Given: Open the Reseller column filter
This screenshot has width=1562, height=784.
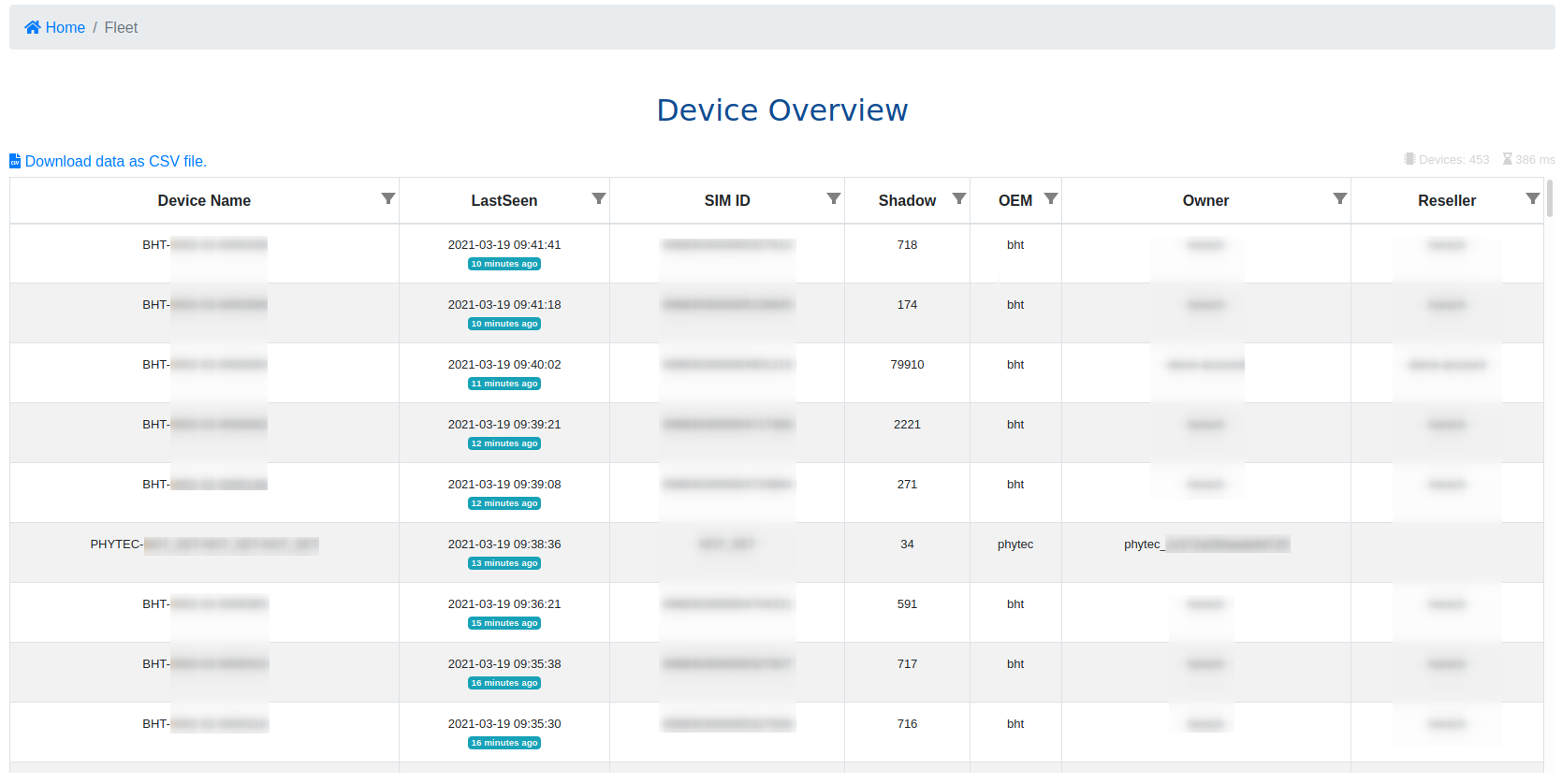Looking at the screenshot, I should point(1533,198).
